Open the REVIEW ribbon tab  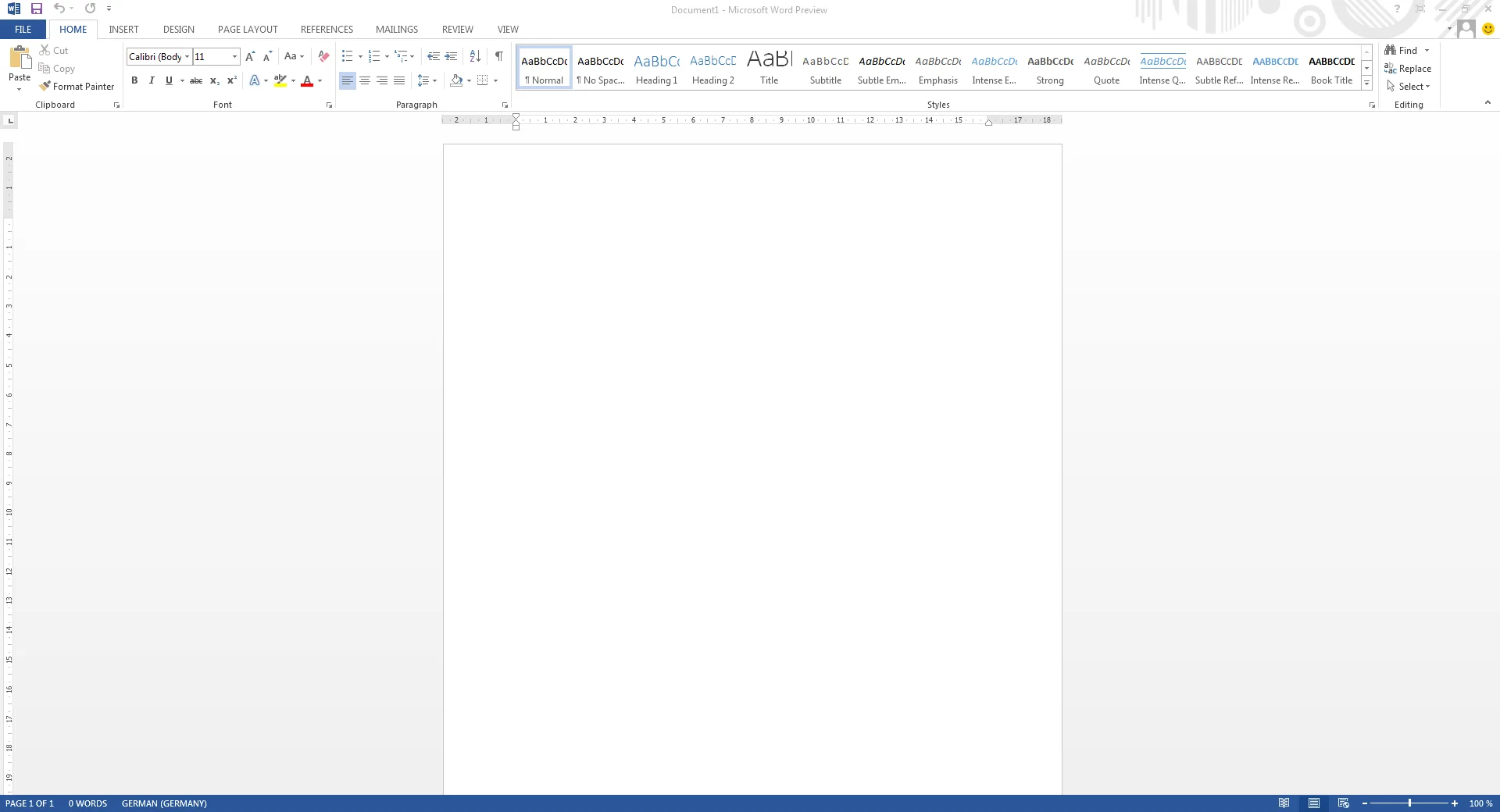tap(457, 29)
